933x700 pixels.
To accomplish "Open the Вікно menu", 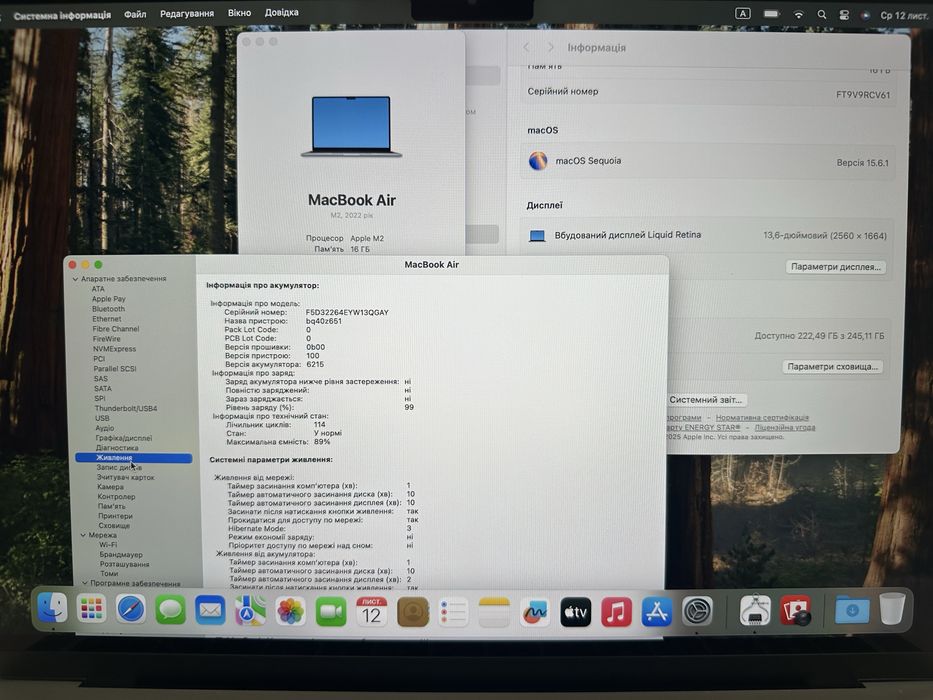I will (239, 12).
